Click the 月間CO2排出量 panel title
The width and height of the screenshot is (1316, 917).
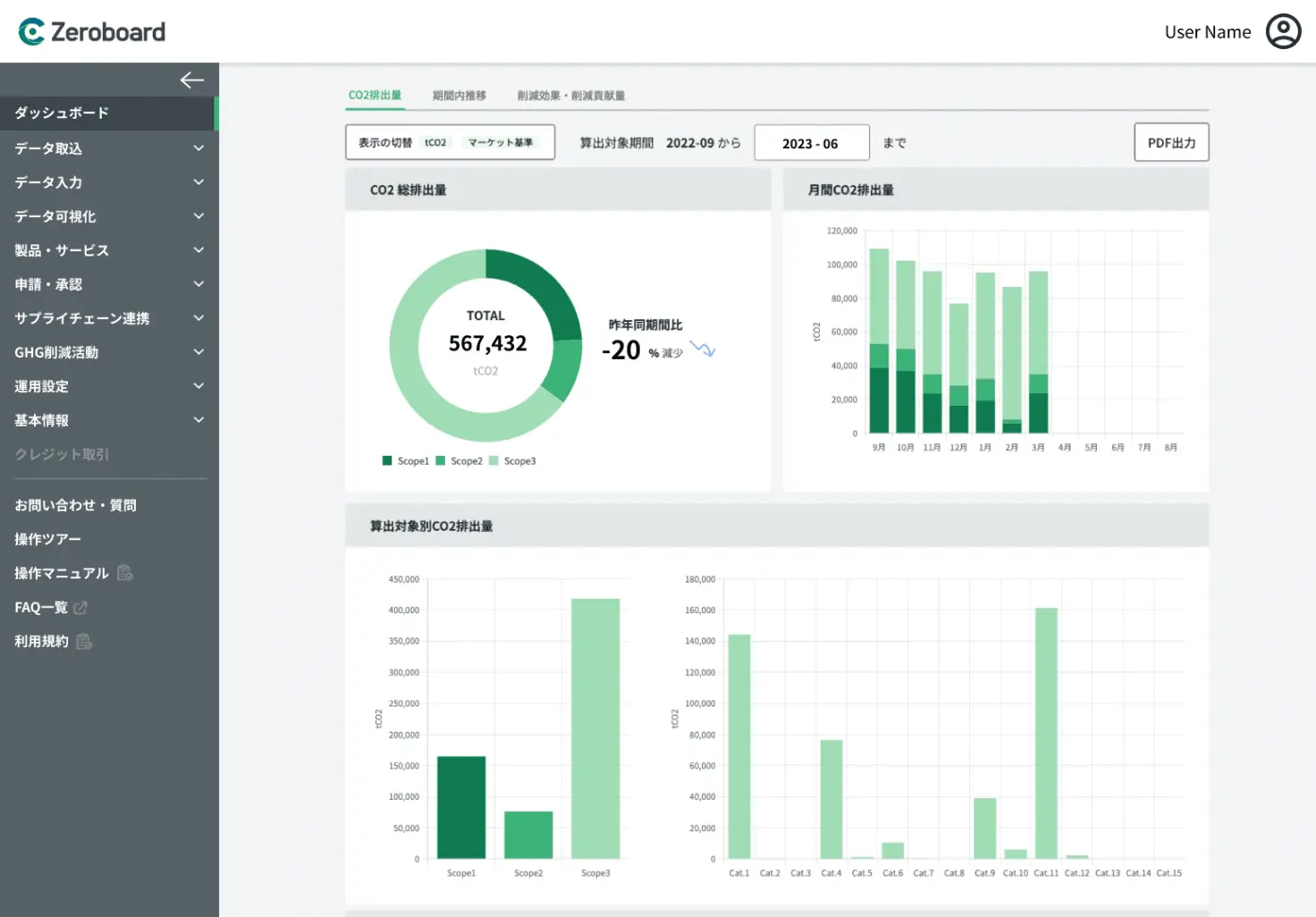(851, 190)
